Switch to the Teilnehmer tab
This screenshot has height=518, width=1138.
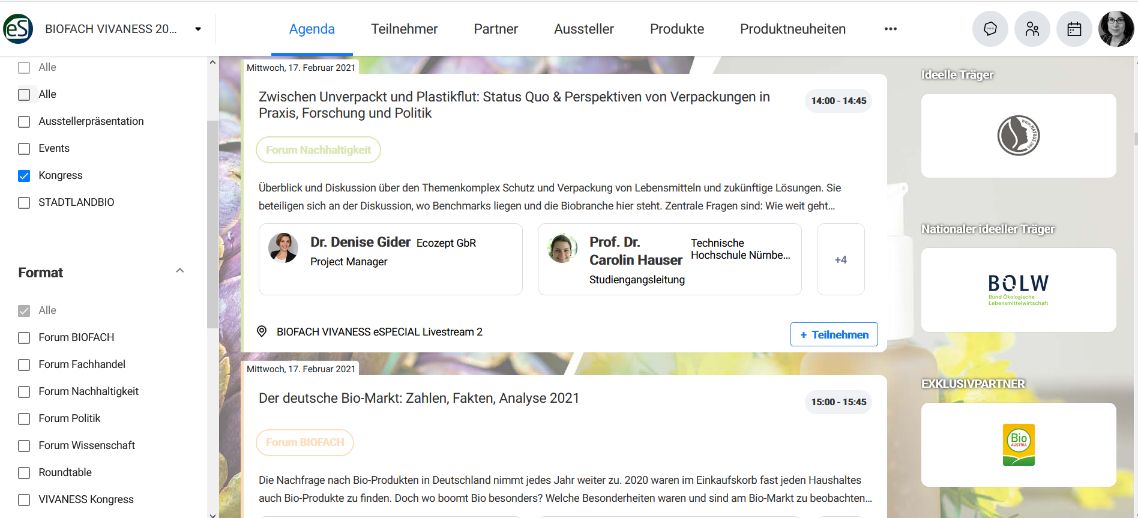(402, 29)
